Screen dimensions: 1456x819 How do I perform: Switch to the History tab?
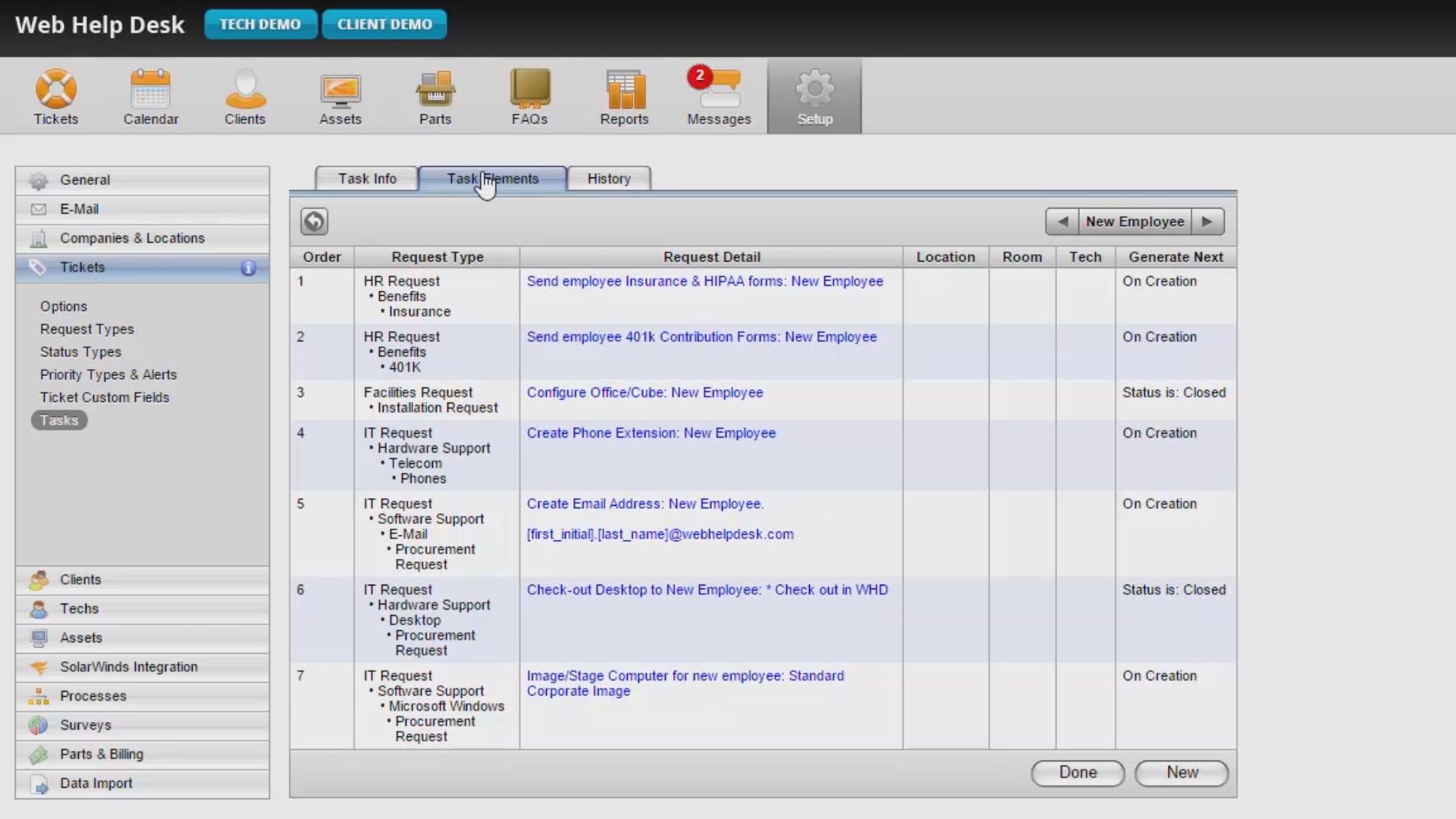click(x=608, y=178)
